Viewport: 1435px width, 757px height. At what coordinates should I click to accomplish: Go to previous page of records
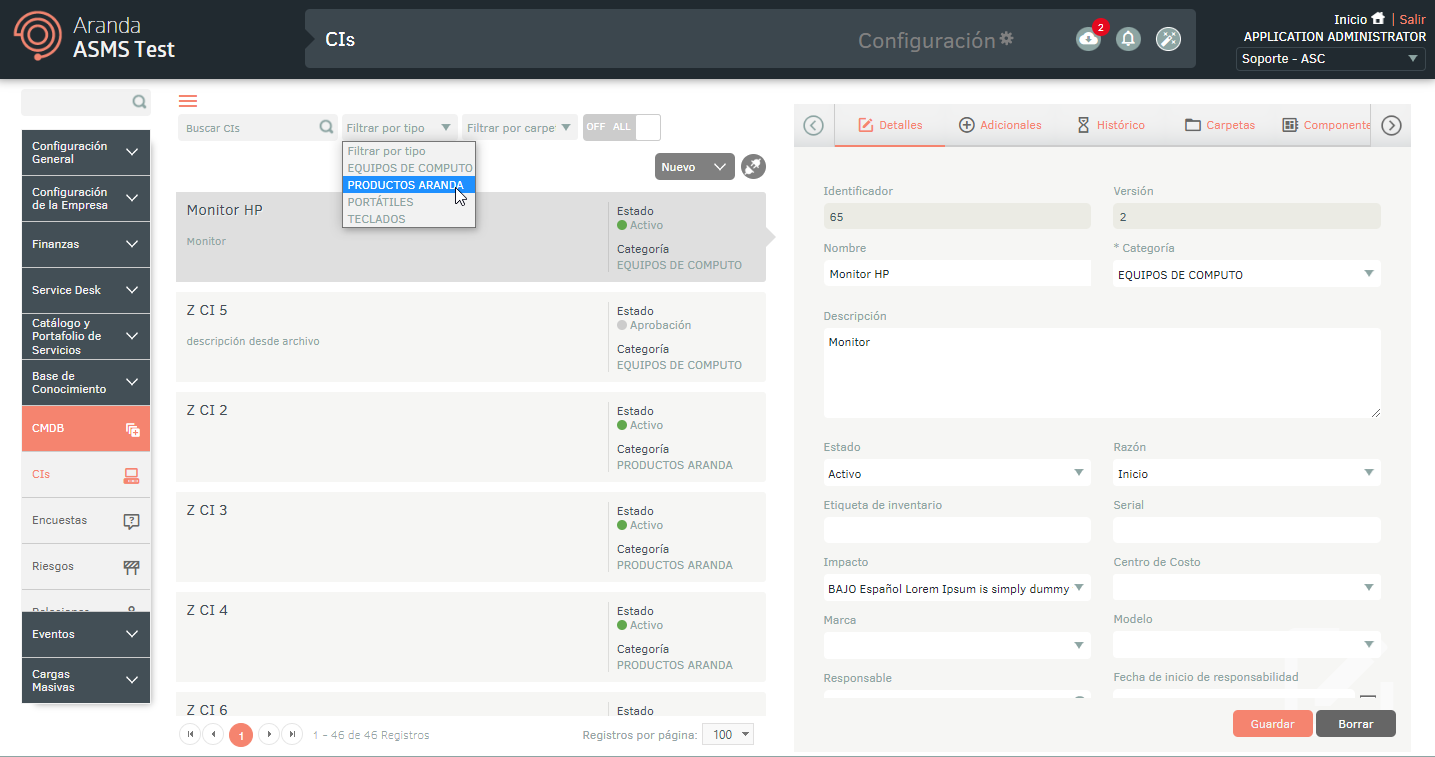tap(213, 734)
